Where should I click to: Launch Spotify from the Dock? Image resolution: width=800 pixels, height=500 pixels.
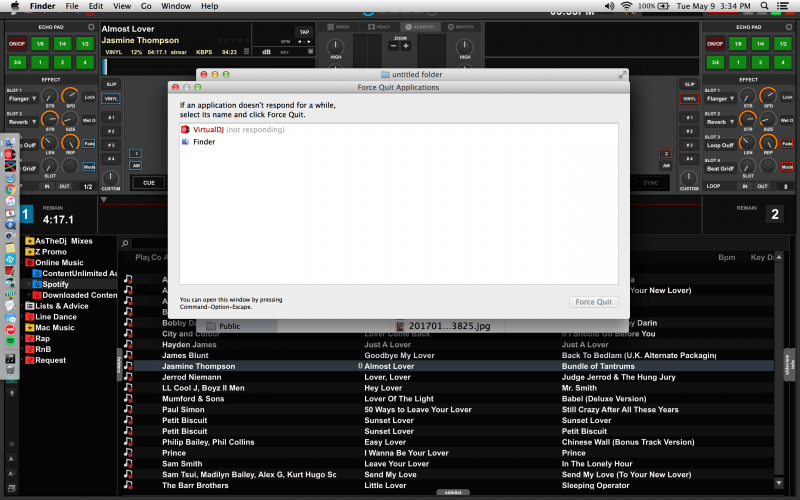point(10,341)
